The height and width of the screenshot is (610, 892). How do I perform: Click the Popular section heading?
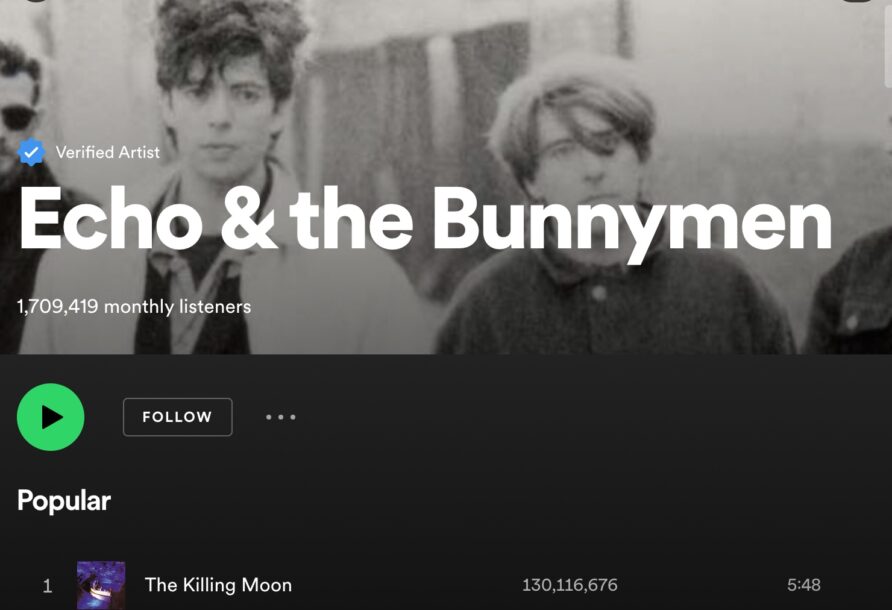pyautogui.click(x=64, y=501)
